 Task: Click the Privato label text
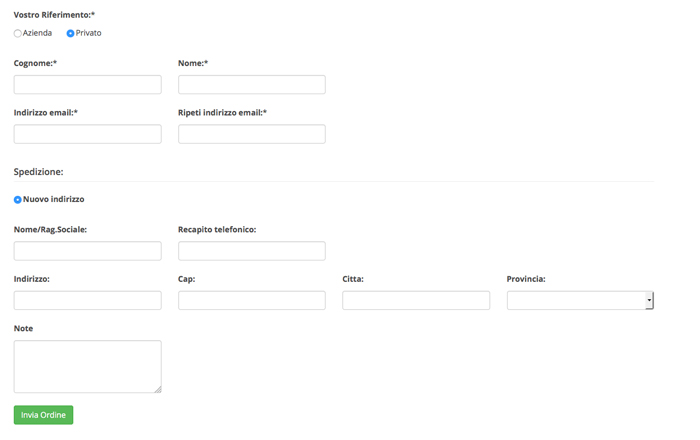click(88, 33)
